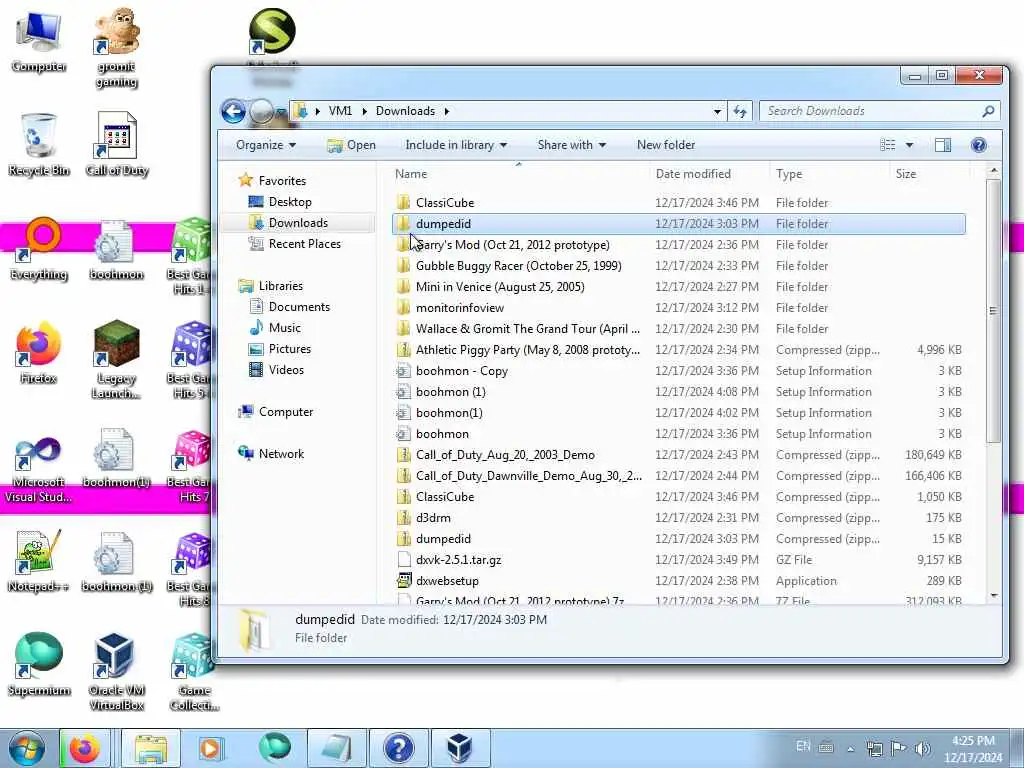Open Pictures library in sidebar
Screen dimensions: 1024x768
[289, 349]
